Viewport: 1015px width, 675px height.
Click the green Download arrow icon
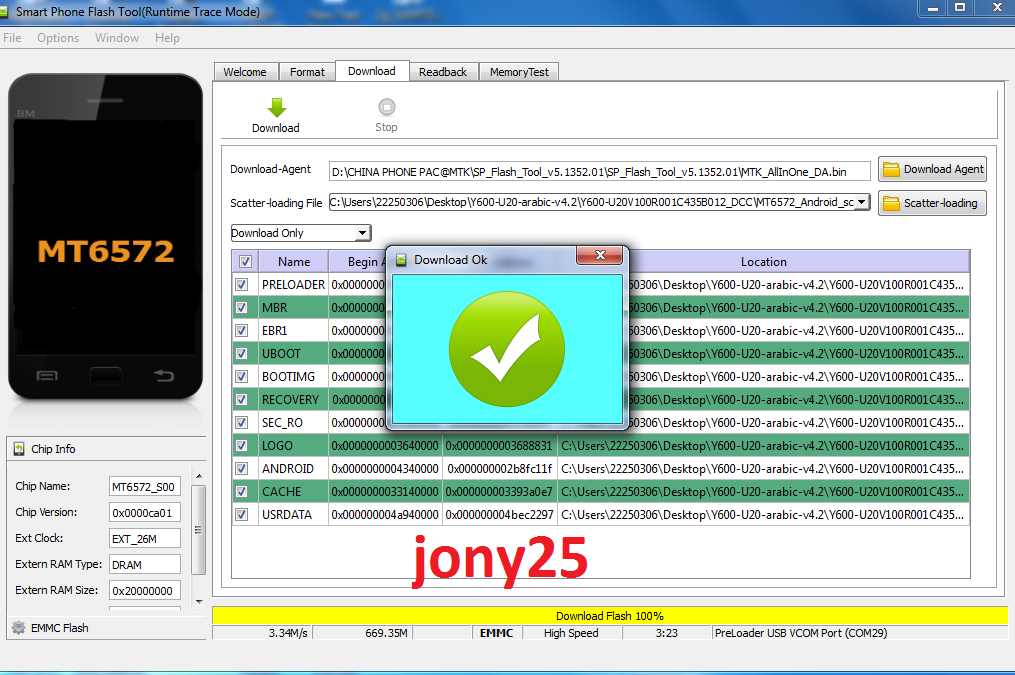click(x=276, y=107)
